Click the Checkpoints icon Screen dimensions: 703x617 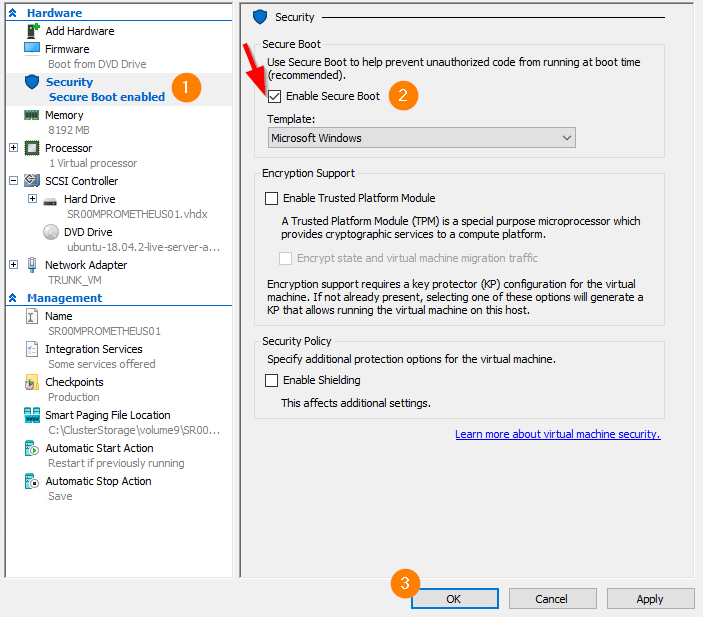(31, 382)
